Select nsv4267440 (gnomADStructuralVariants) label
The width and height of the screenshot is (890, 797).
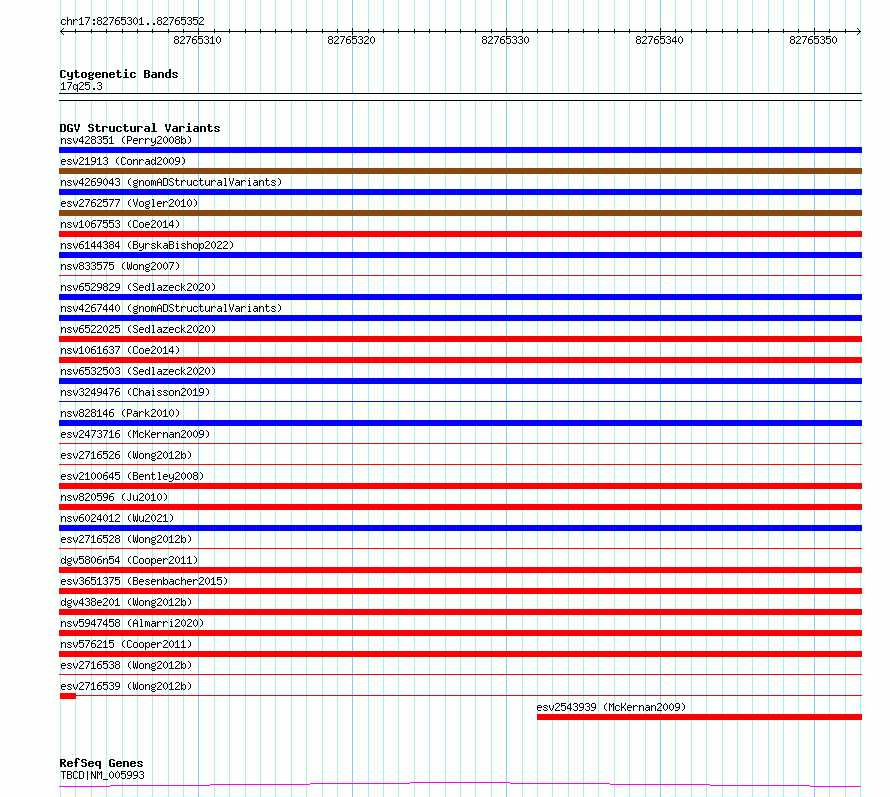click(171, 308)
